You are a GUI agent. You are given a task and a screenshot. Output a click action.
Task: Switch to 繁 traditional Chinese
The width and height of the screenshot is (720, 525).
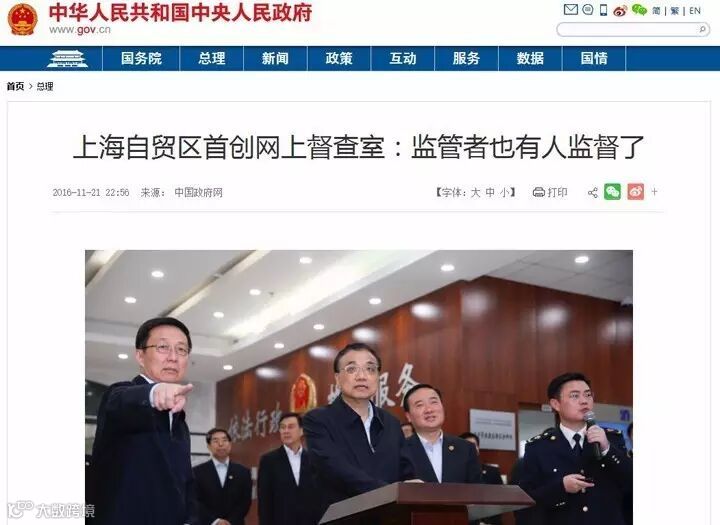[675, 11]
